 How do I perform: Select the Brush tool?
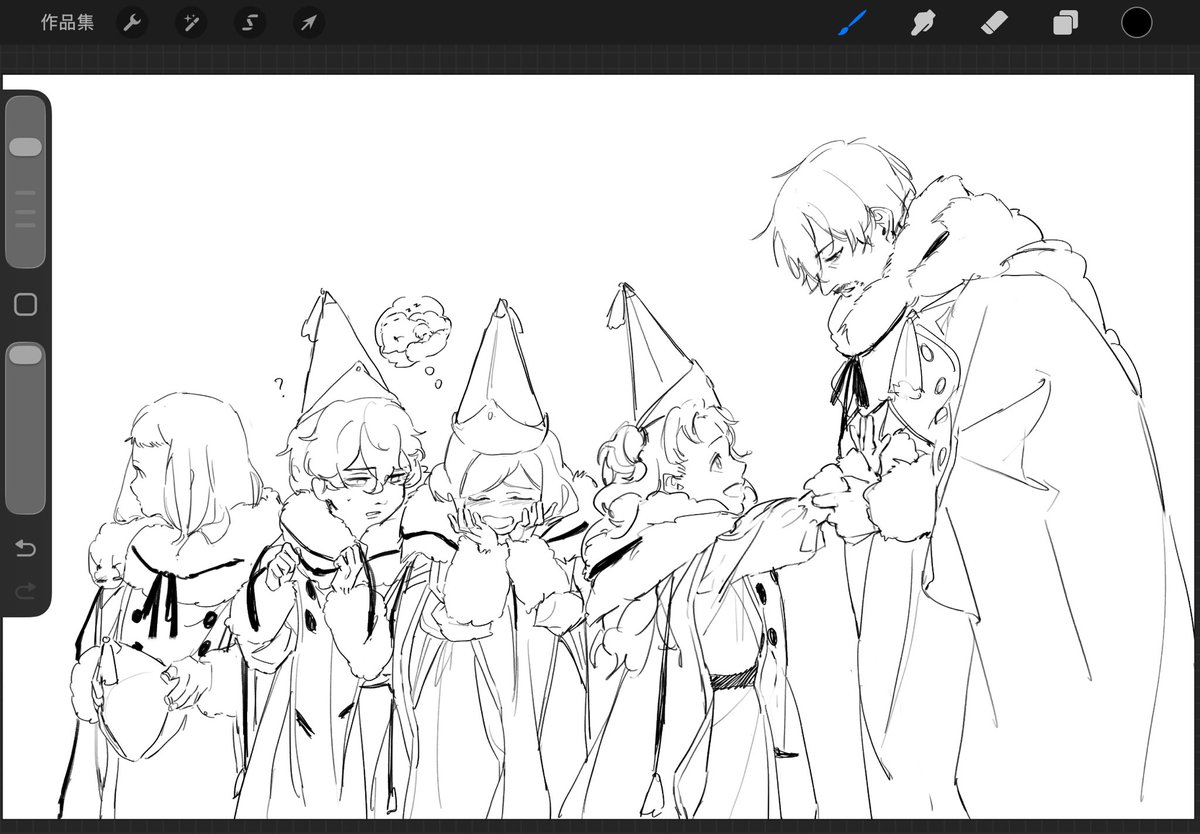pyautogui.click(x=852, y=22)
